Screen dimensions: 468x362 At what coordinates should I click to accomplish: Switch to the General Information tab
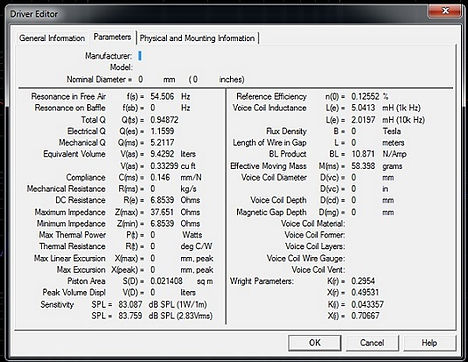point(52,38)
